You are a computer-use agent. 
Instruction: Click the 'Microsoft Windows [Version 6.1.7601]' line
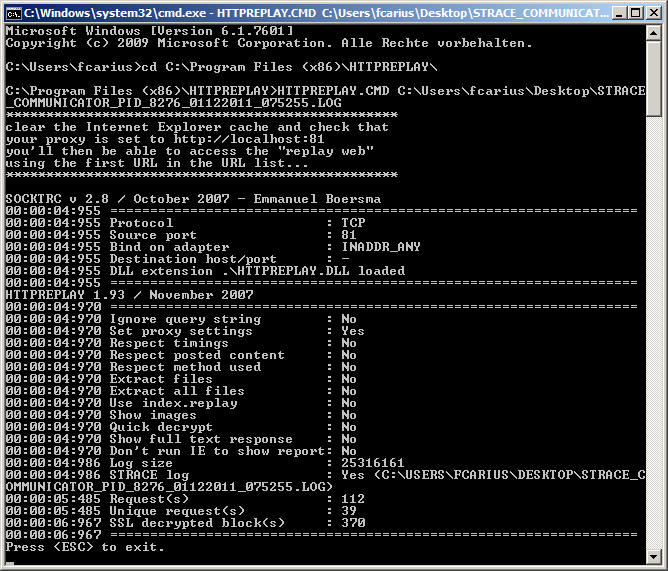(150, 31)
